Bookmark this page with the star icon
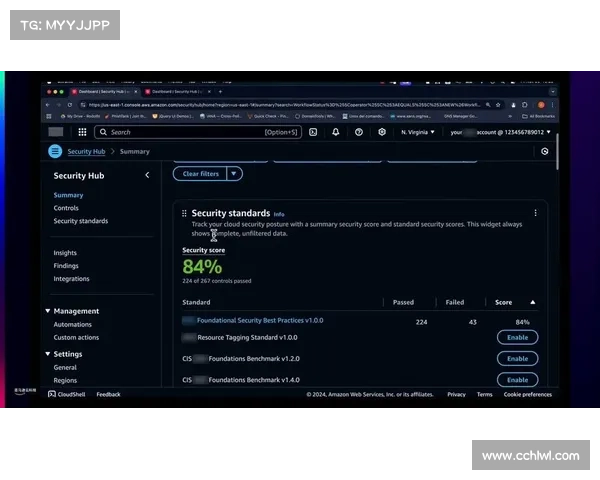 [498, 105]
